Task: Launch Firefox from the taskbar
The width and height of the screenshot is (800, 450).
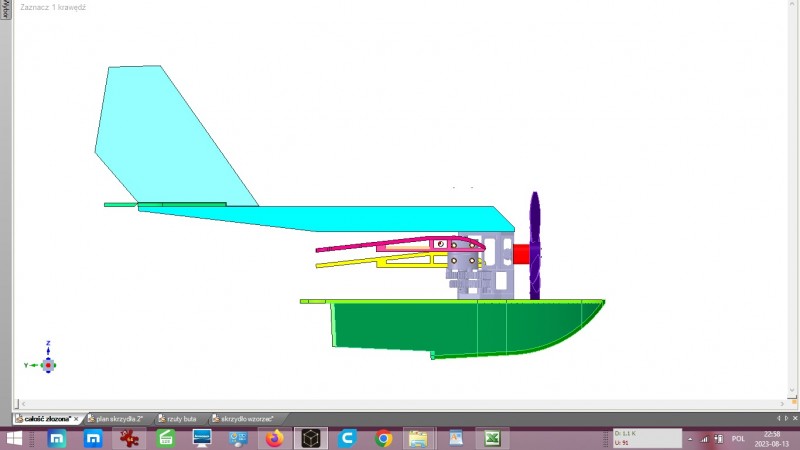Action: (x=274, y=439)
